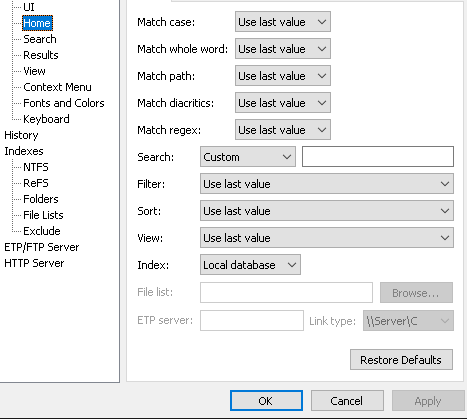This screenshot has width=467, height=419.
Task: Open Exclude settings
Action: coord(42,231)
